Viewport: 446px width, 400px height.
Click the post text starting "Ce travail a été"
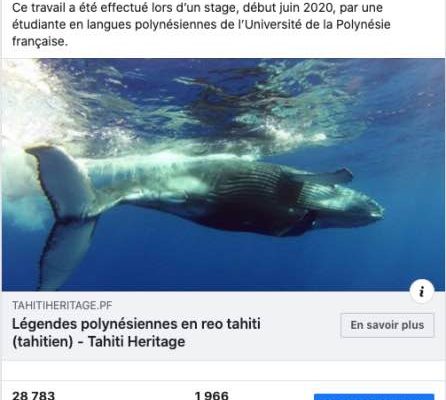[x=201, y=24]
